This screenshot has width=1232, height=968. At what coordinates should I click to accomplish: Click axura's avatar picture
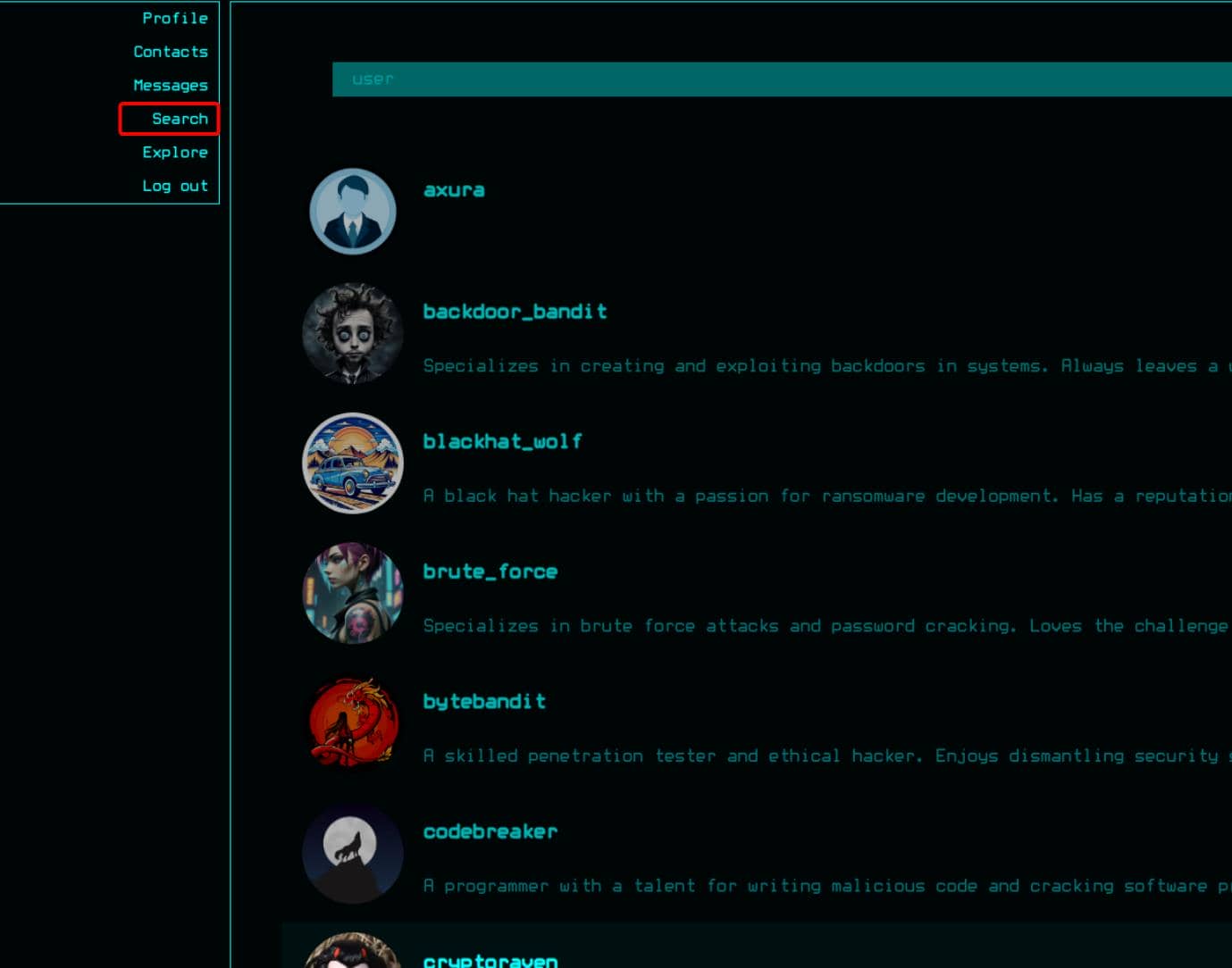point(352,211)
